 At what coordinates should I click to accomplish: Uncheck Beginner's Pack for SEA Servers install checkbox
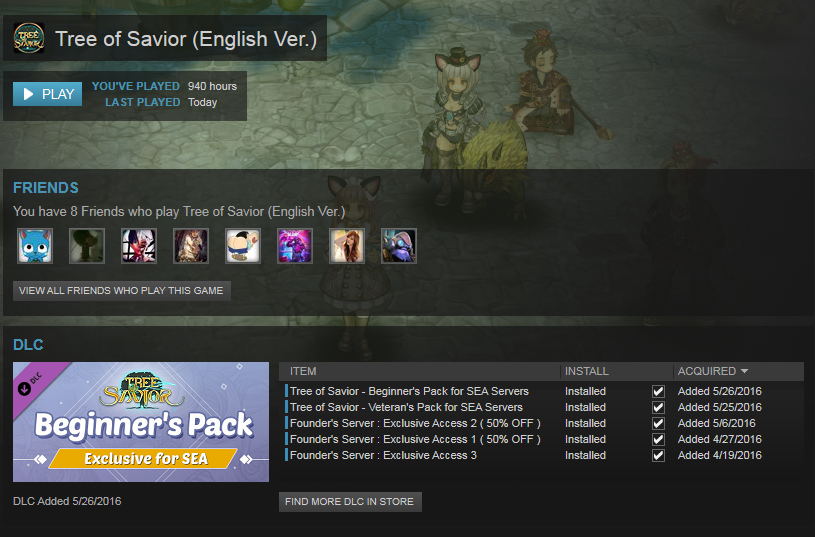click(658, 391)
